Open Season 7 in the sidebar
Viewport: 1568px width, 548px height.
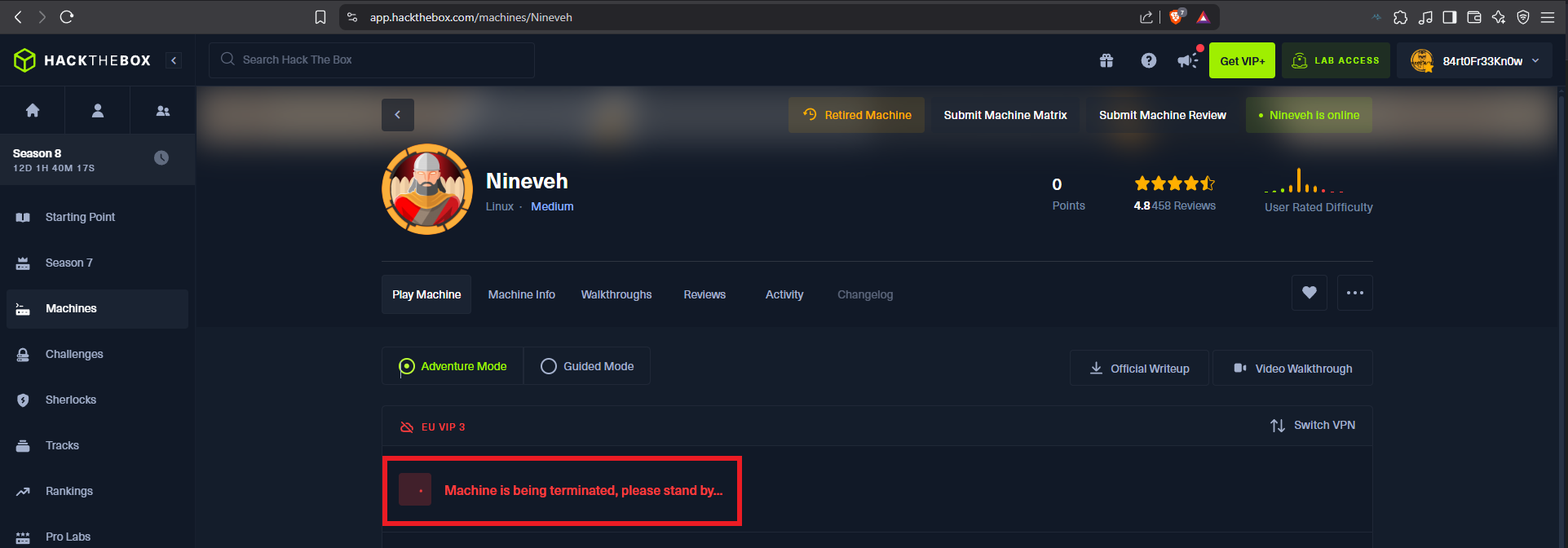click(x=97, y=263)
